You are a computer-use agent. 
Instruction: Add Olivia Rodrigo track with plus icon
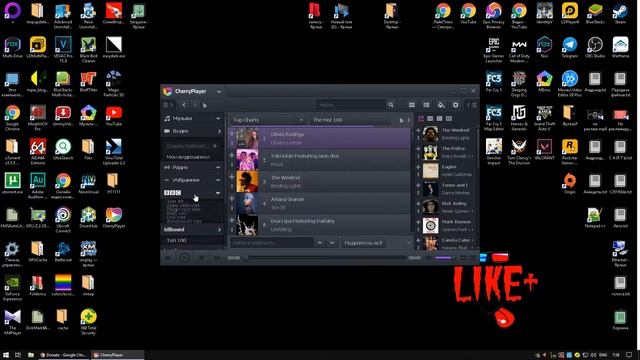point(231,134)
